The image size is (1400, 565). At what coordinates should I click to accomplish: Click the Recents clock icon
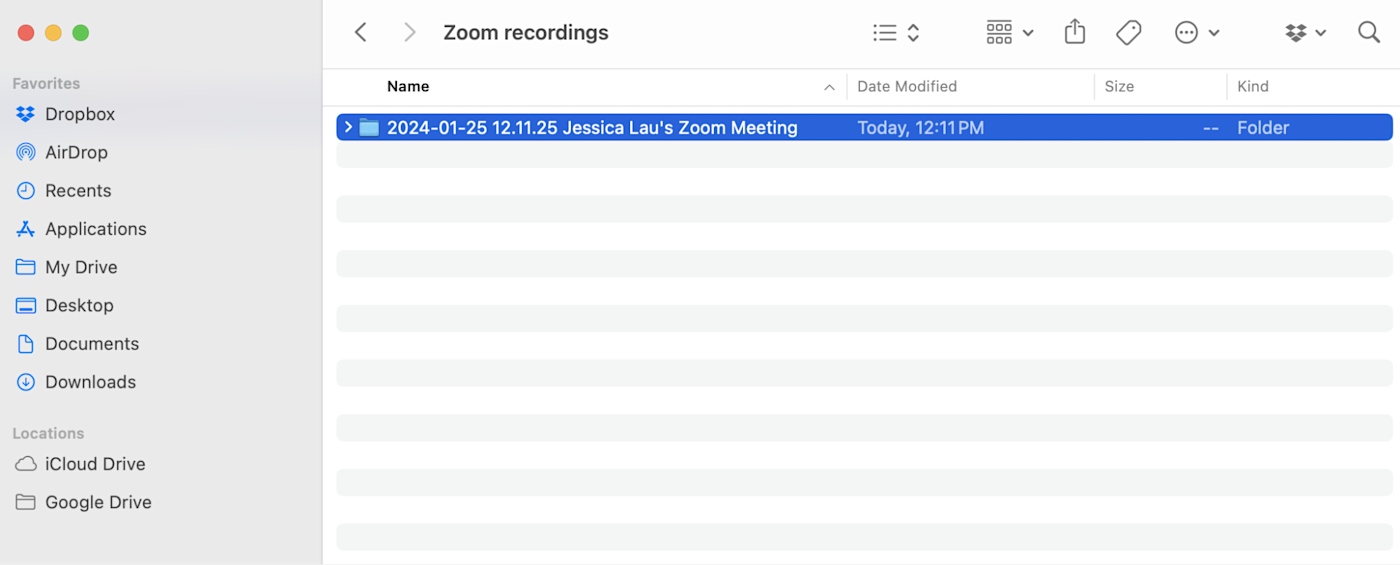pyautogui.click(x=25, y=190)
